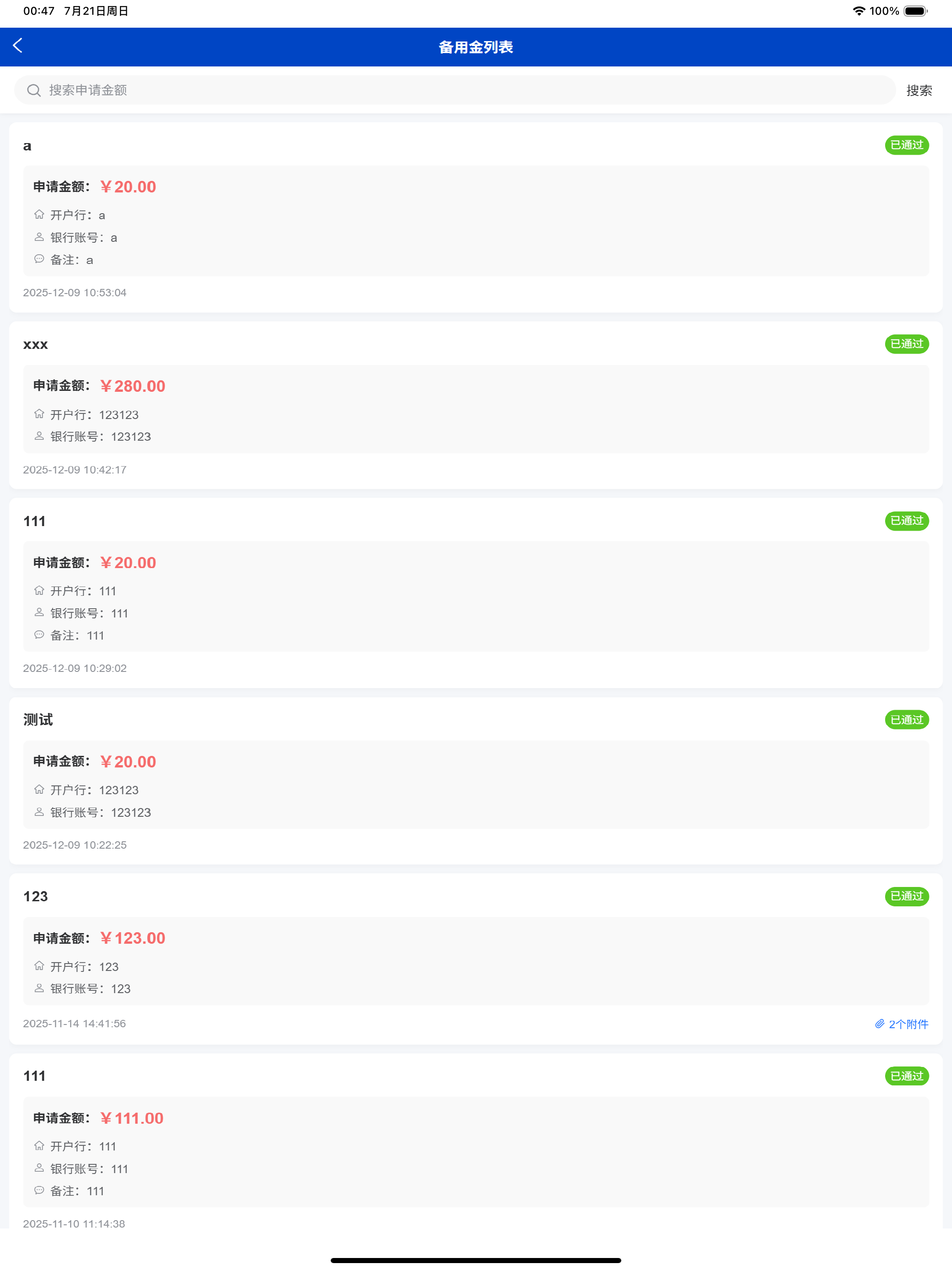Screen dimensions: 952x1270
Task: Open the 123 ¥123.00 record
Action: tap(476, 959)
